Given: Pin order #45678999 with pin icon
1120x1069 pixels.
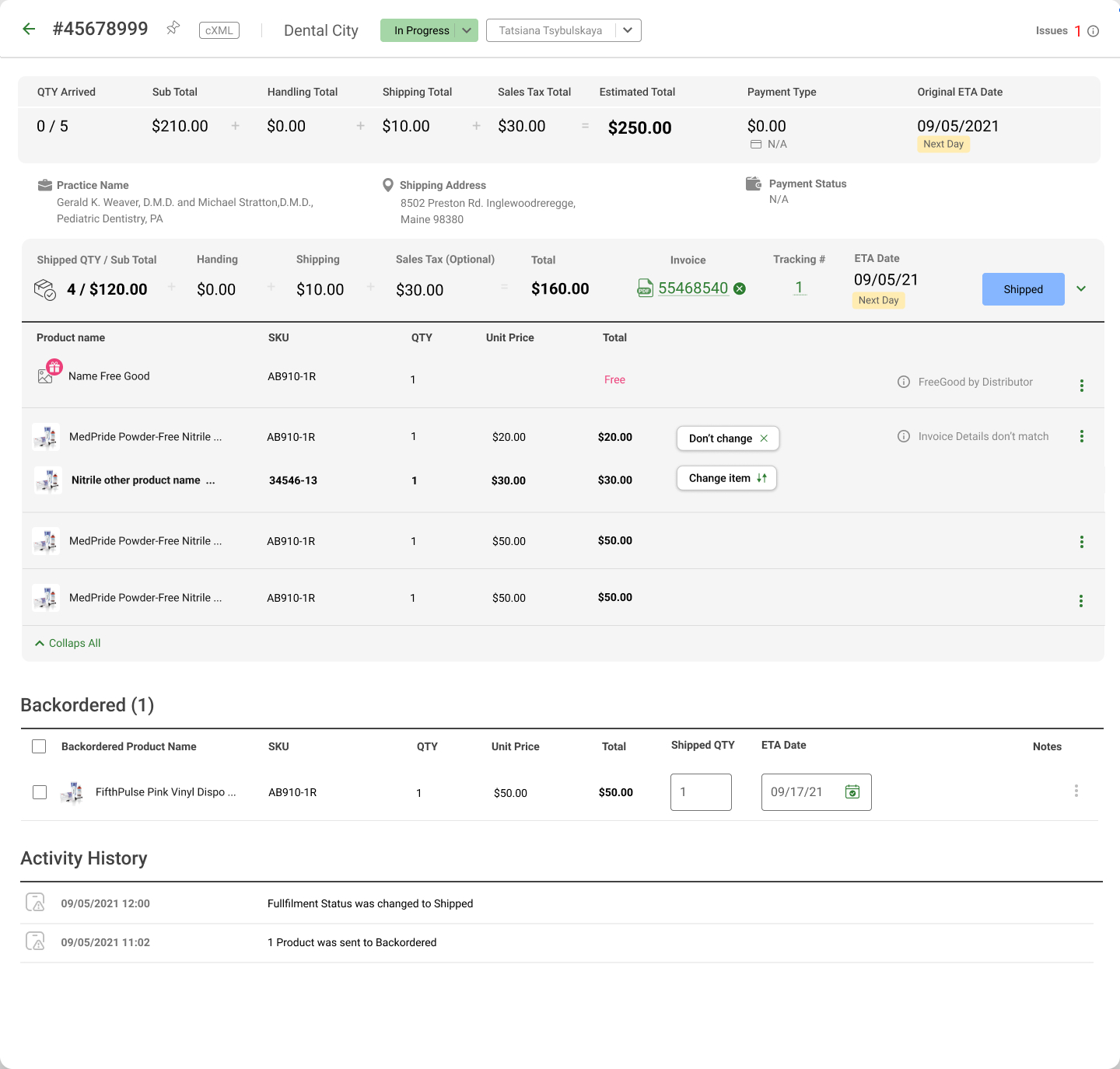Looking at the screenshot, I should pyautogui.click(x=173, y=29).
